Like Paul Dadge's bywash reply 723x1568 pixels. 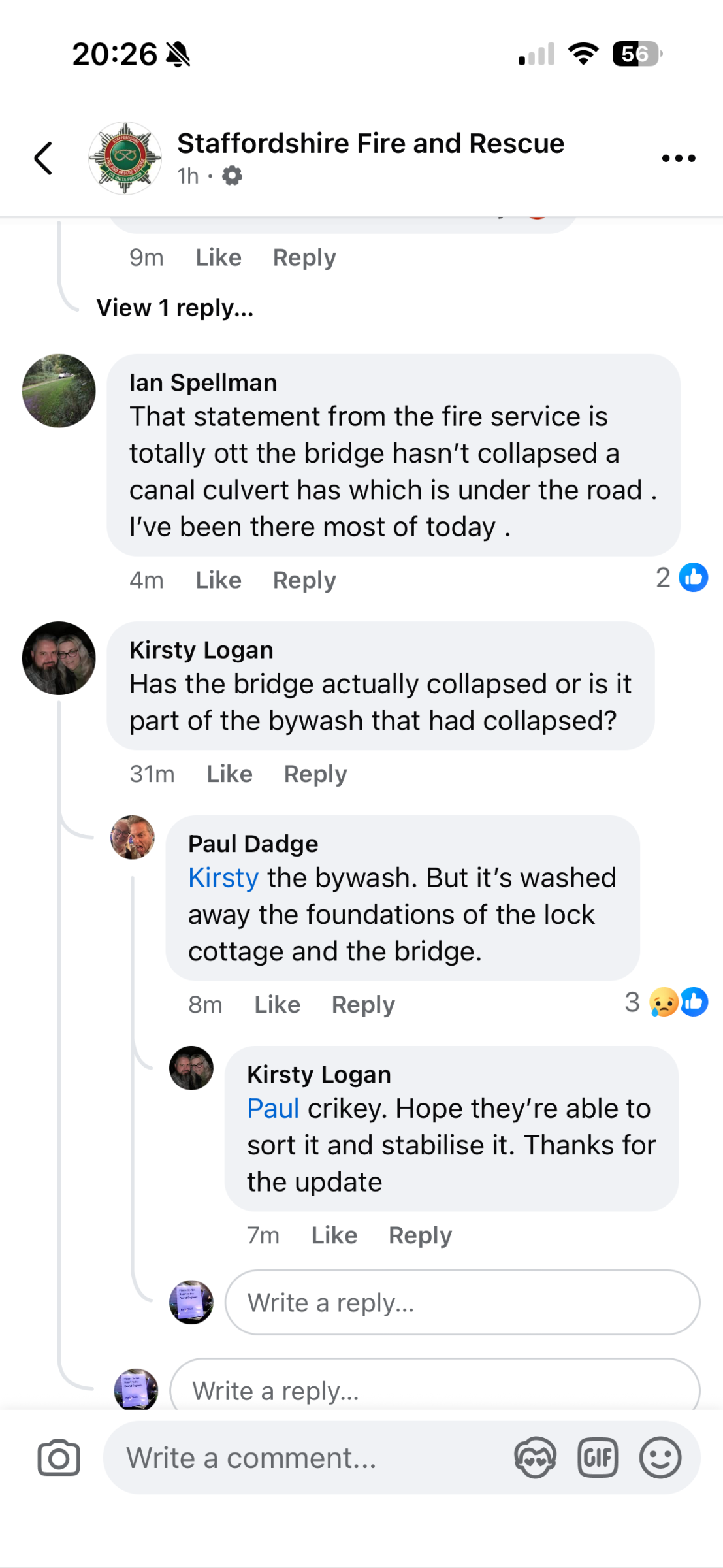(x=277, y=1005)
